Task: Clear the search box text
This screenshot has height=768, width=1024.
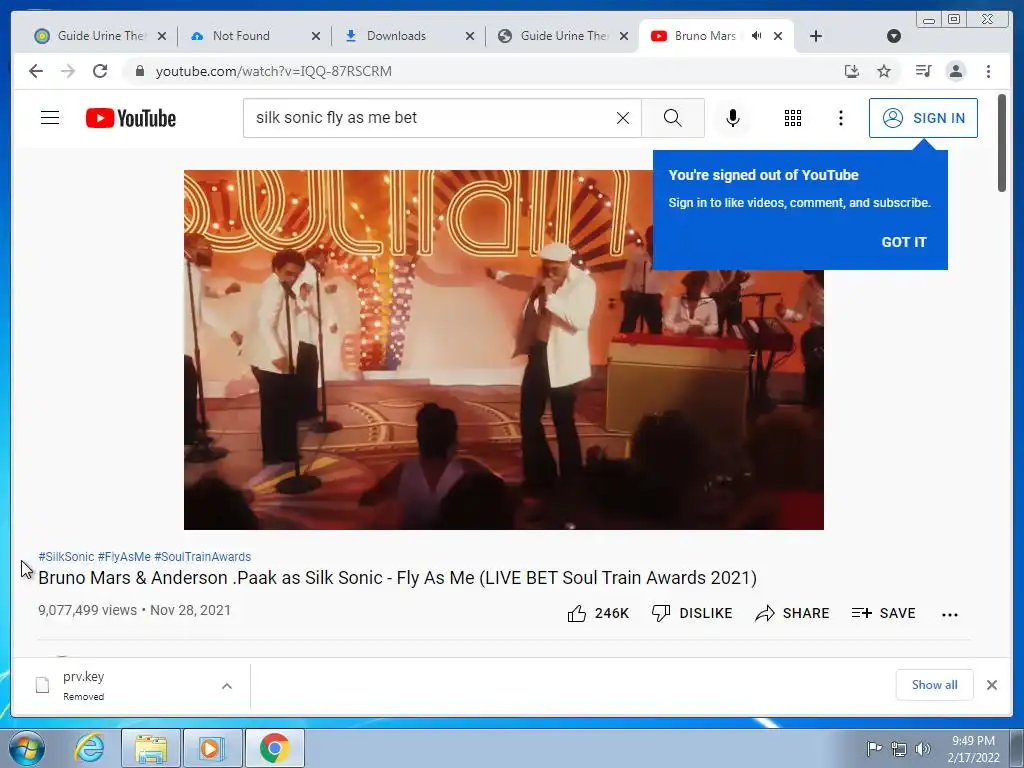Action: point(623,118)
